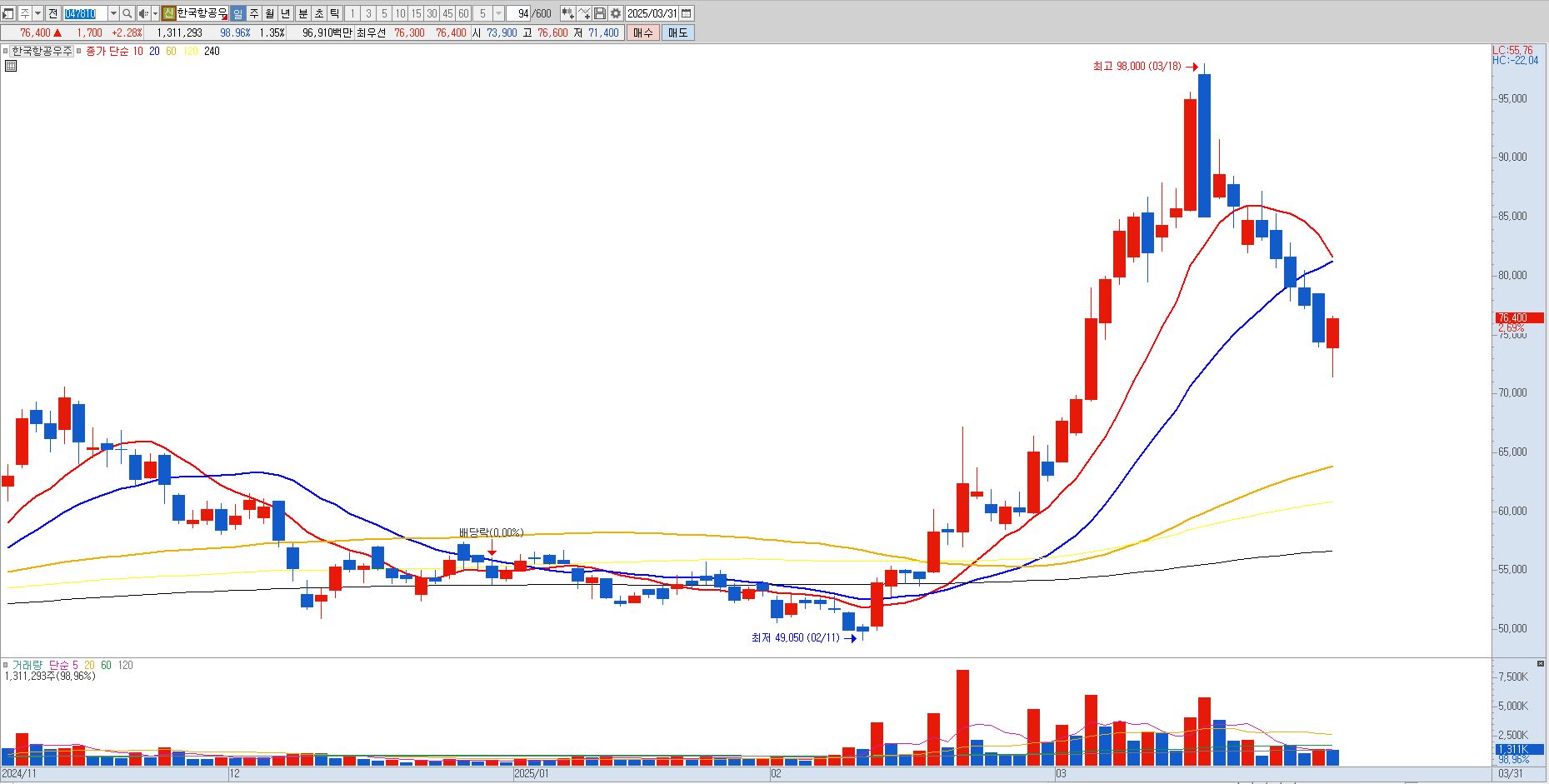
Task: Choose the 30 interval button
Action: [x=432, y=13]
